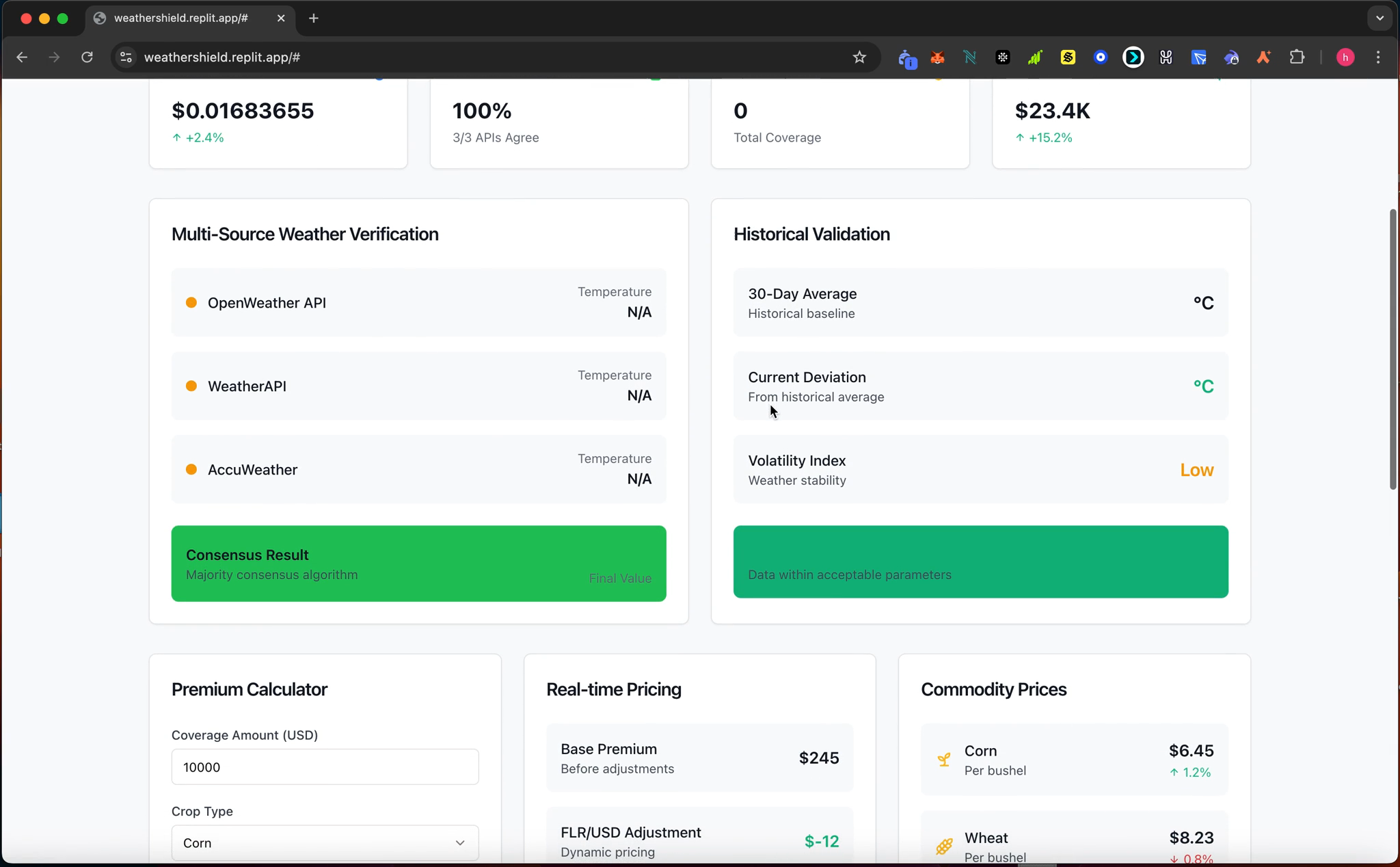Click the bookmark star icon
Viewport: 1400px width, 867px height.
tap(859, 57)
